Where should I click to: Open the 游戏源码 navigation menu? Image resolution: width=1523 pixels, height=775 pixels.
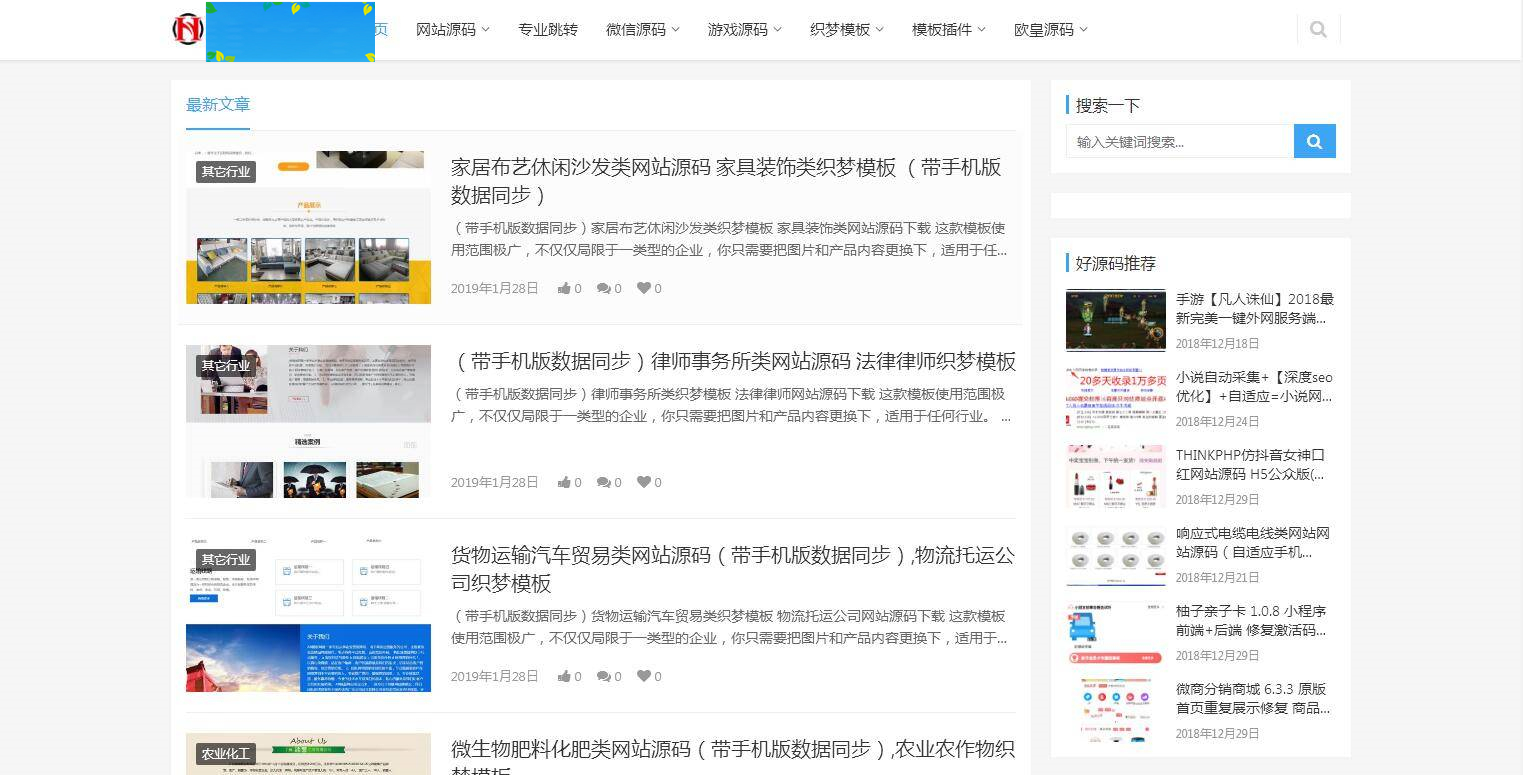click(742, 29)
